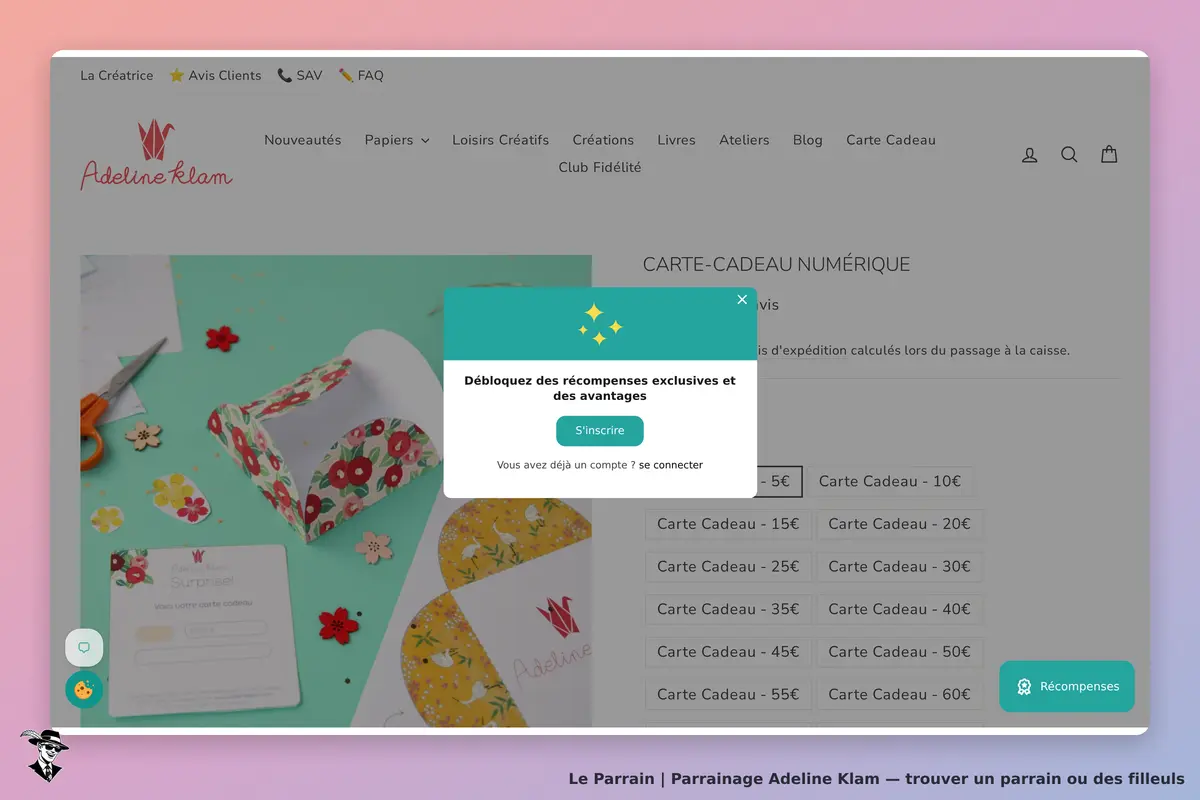The width and height of the screenshot is (1200, 800).
Task: Open the Récompenses rewards button
Action: pyautogui.click(x=1067, y=686)
